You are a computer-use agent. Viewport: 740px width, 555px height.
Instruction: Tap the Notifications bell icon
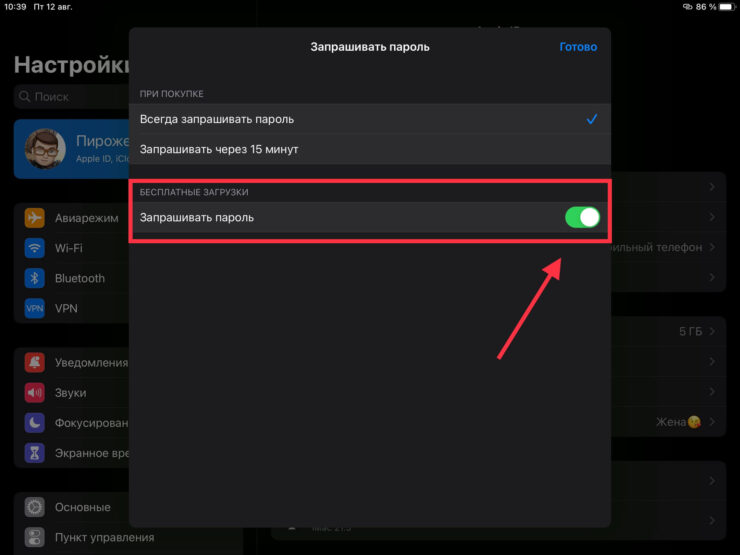coord(35,363)
